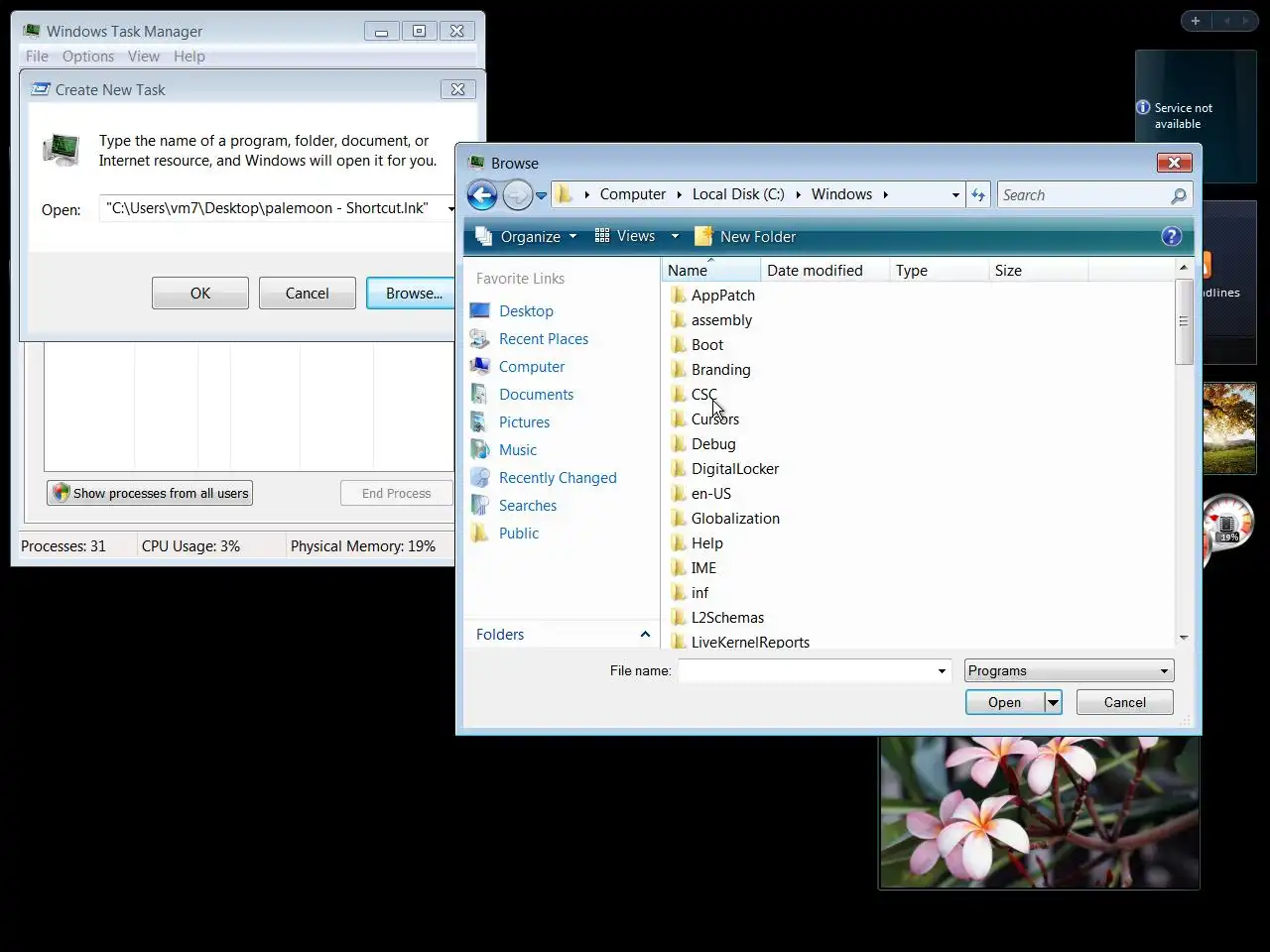Click Local Disk (C:) breadcrumb
Viewport: 1270px width, 952px height.
[x=738, y=194]
